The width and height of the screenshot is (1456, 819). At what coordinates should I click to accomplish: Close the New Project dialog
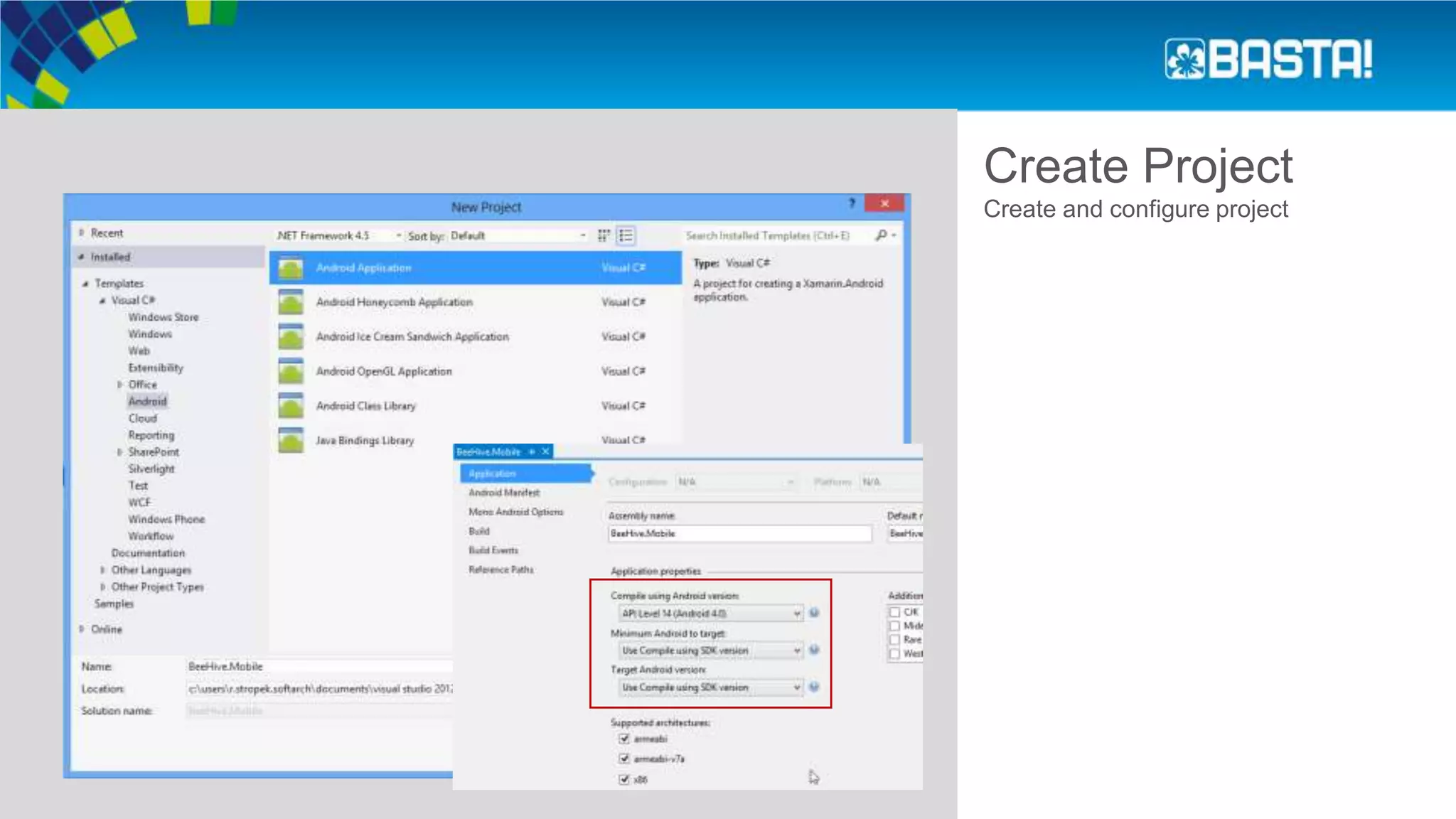(884, 203)
